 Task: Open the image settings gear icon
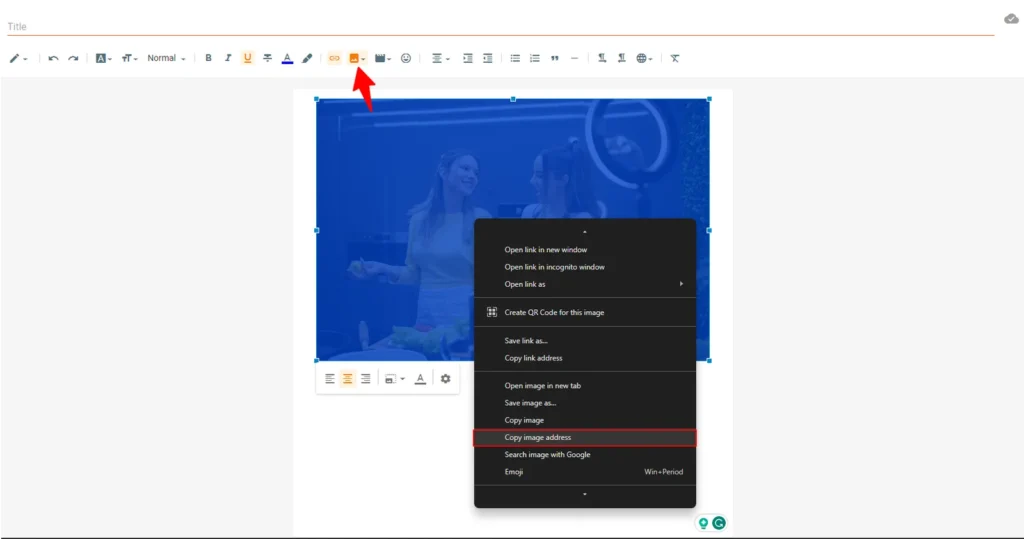(445, 379)
